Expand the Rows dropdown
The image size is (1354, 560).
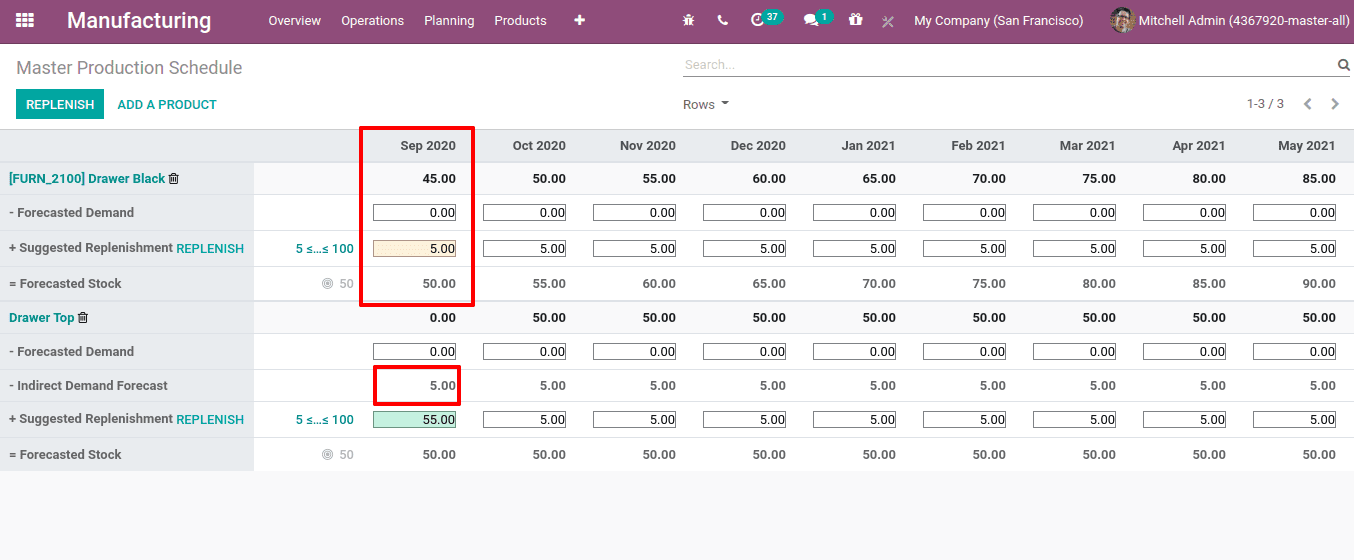point(705,105)
